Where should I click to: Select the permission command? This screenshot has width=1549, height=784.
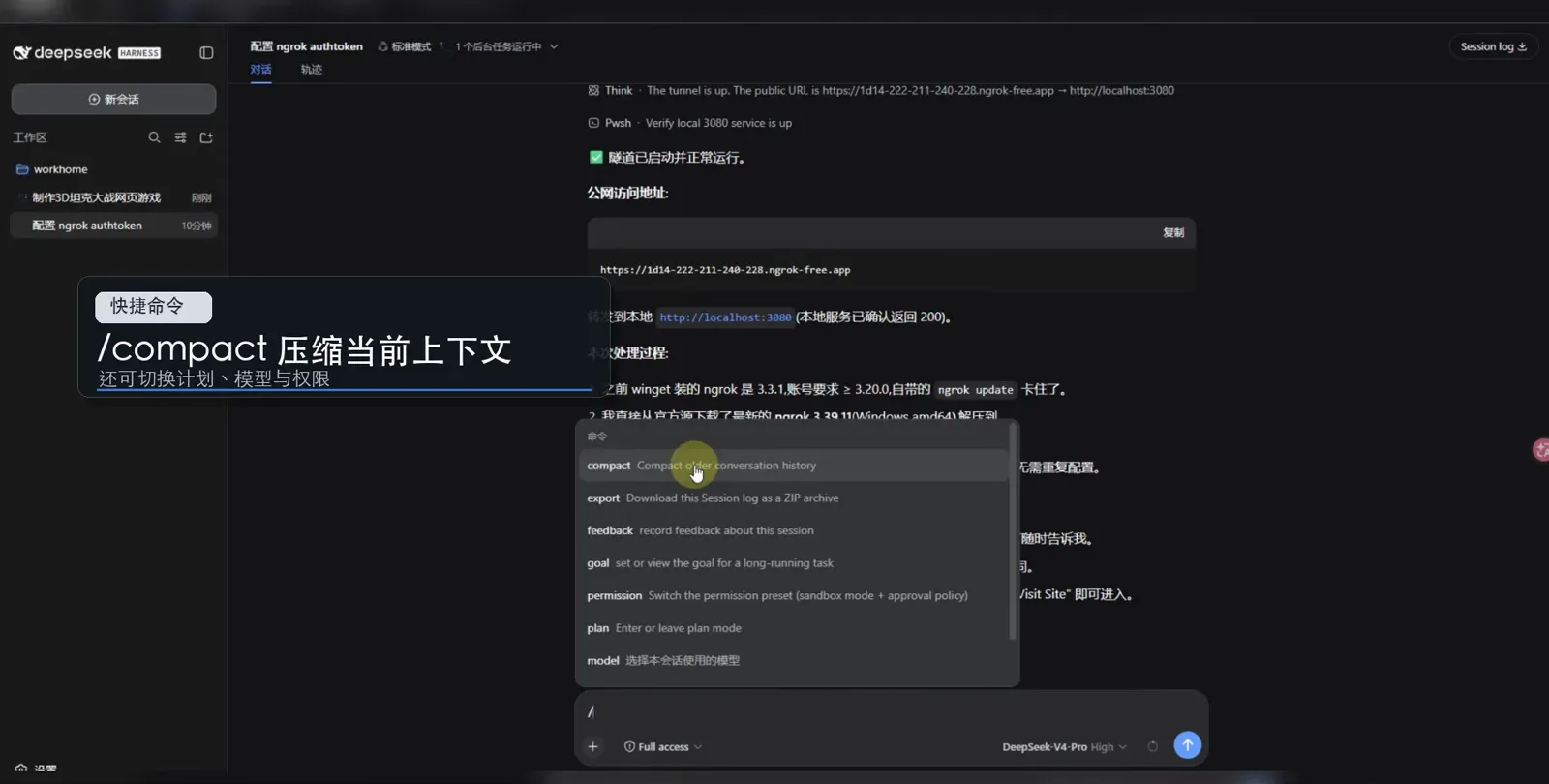pyautogui.click(x=793, y=595)
